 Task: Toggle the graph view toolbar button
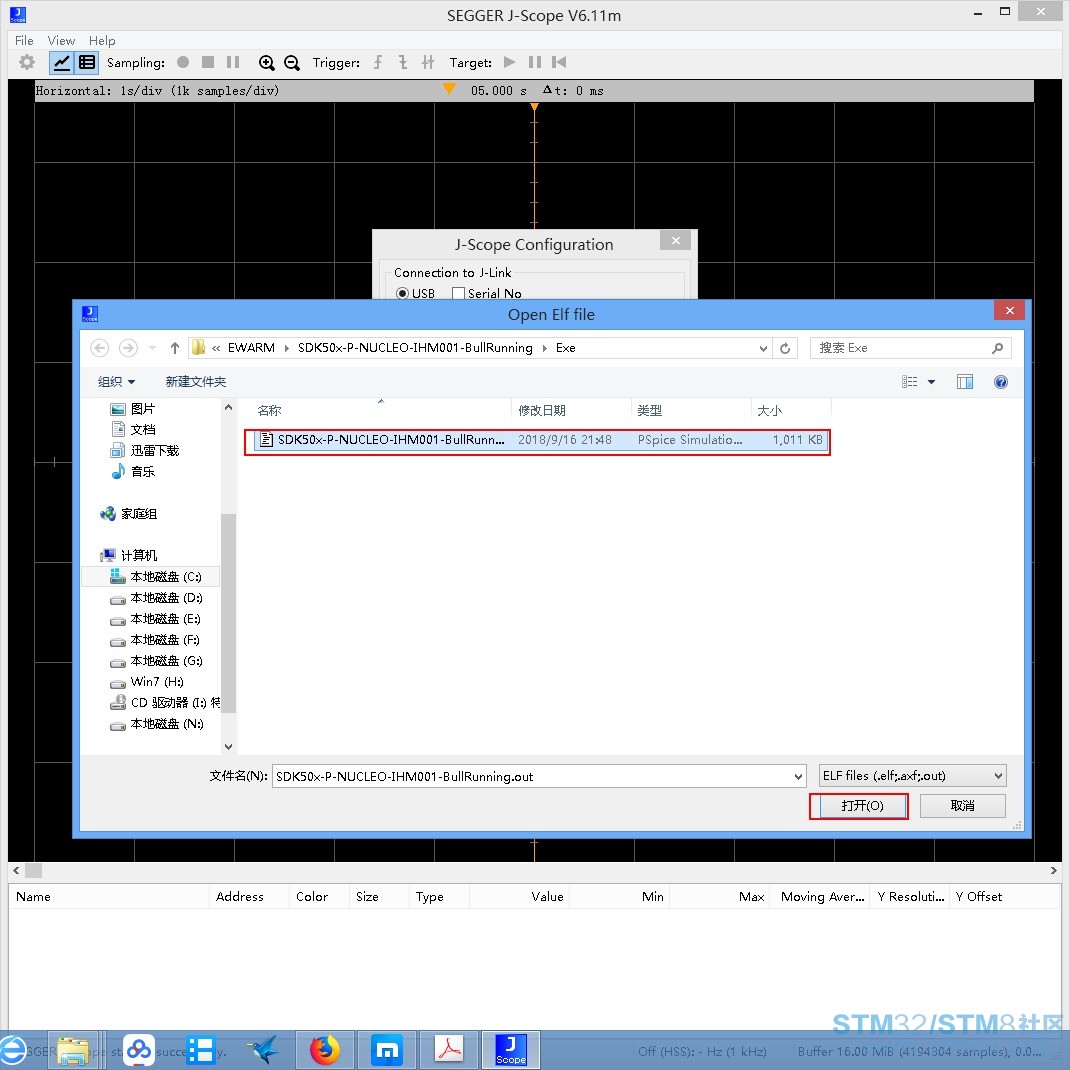61,63
